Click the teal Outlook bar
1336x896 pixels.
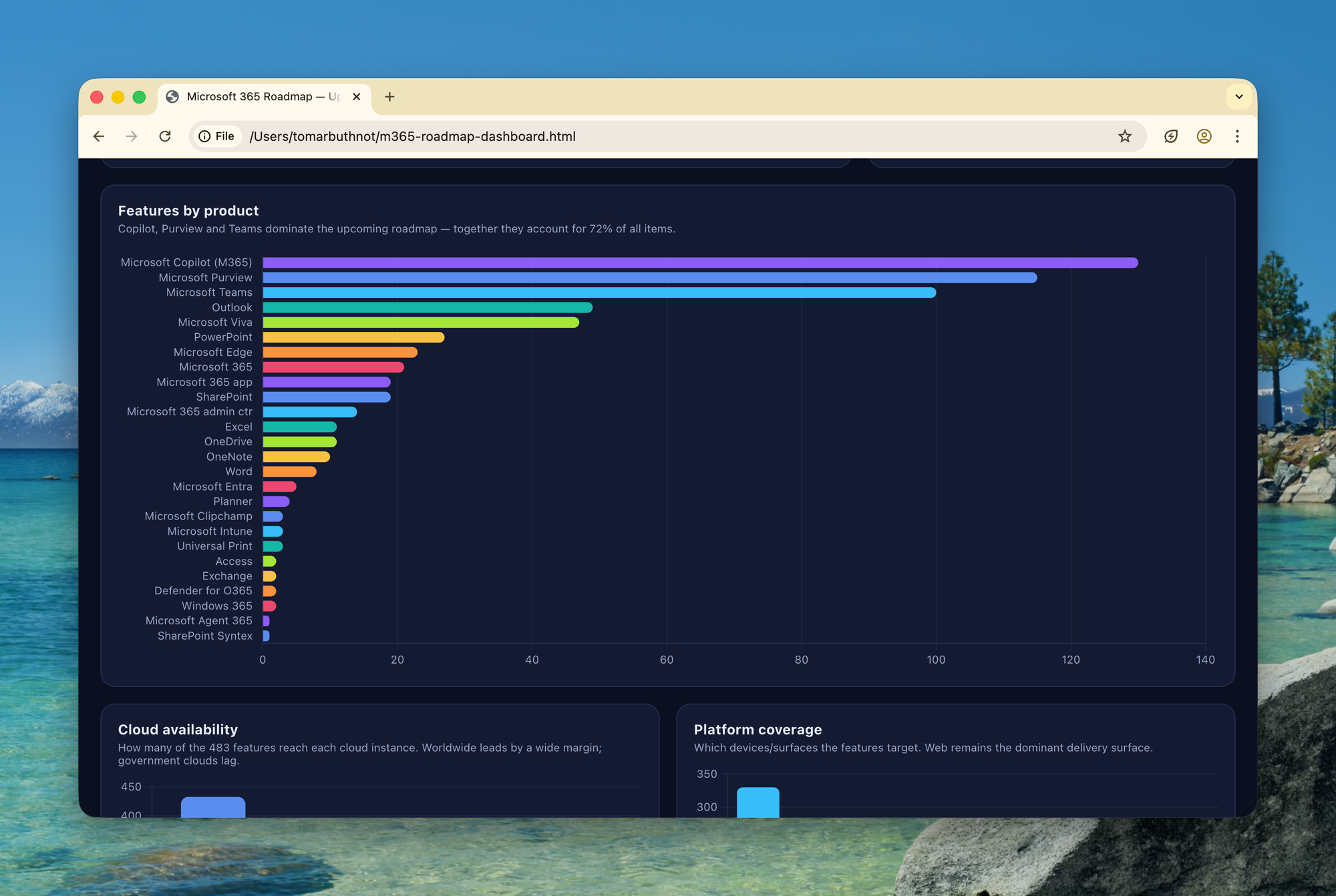click(427, 308)
